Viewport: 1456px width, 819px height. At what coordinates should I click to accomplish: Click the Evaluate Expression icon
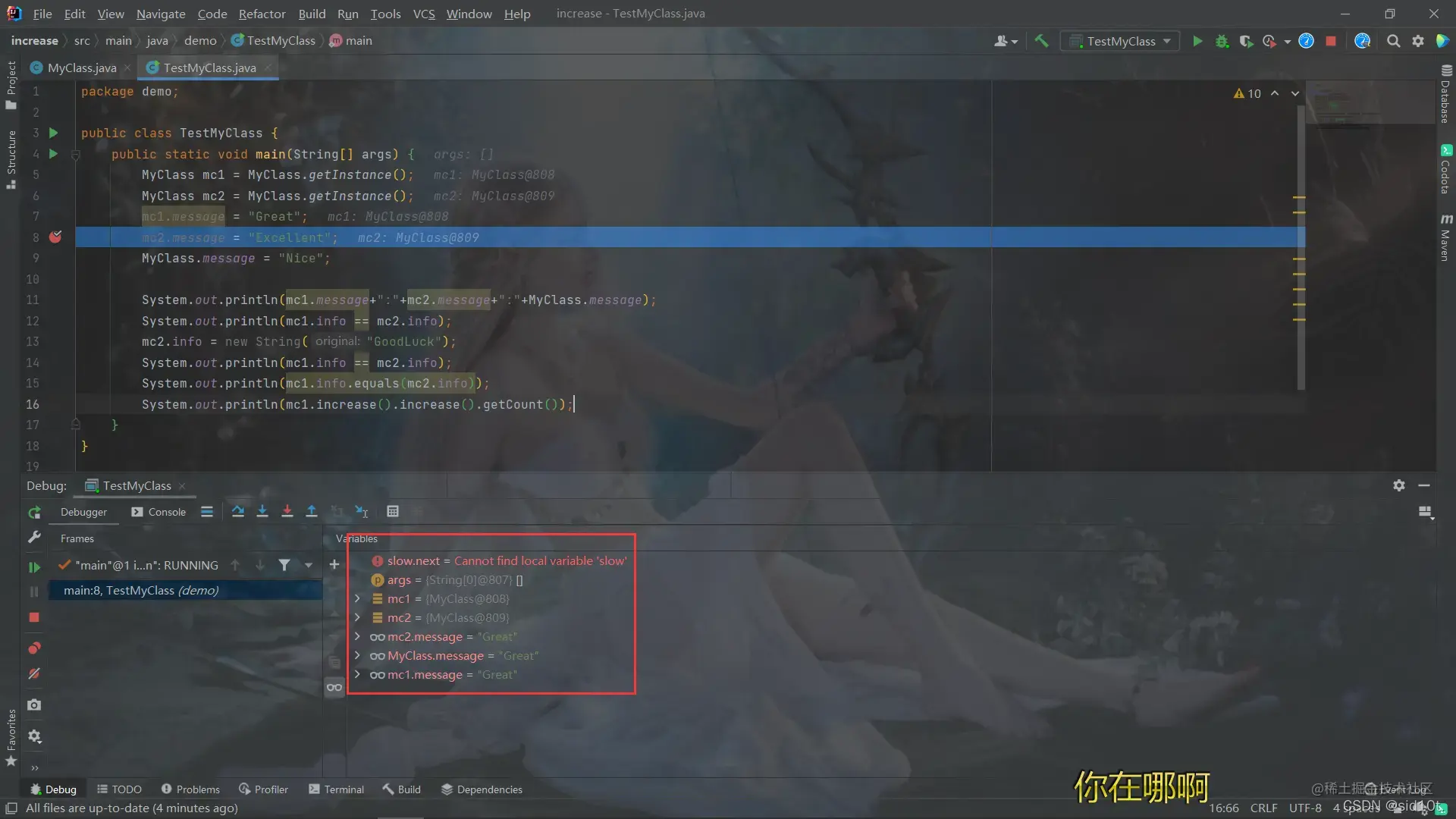392,512
